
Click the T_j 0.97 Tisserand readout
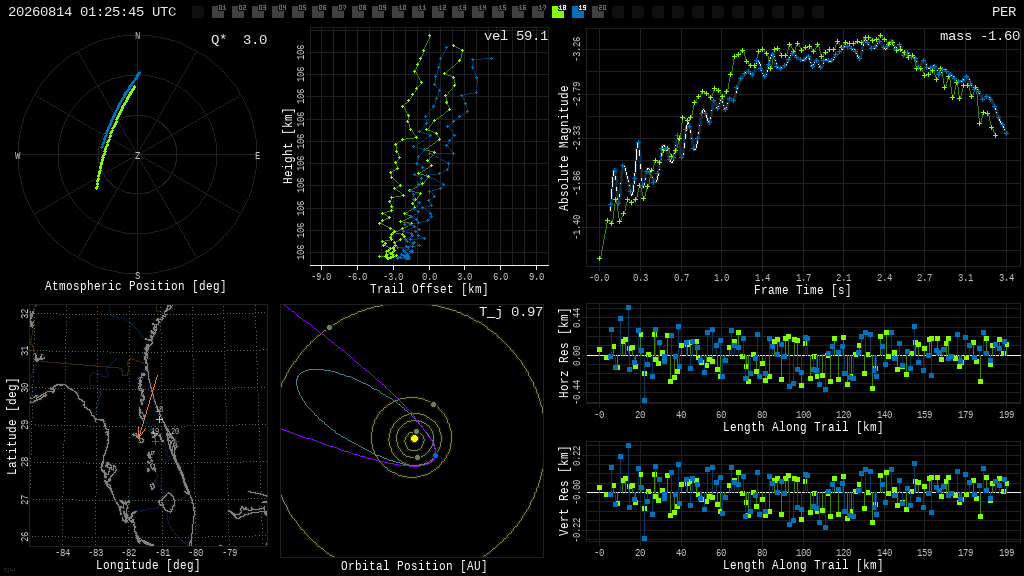pyautogui.click(x=511, y=312)
